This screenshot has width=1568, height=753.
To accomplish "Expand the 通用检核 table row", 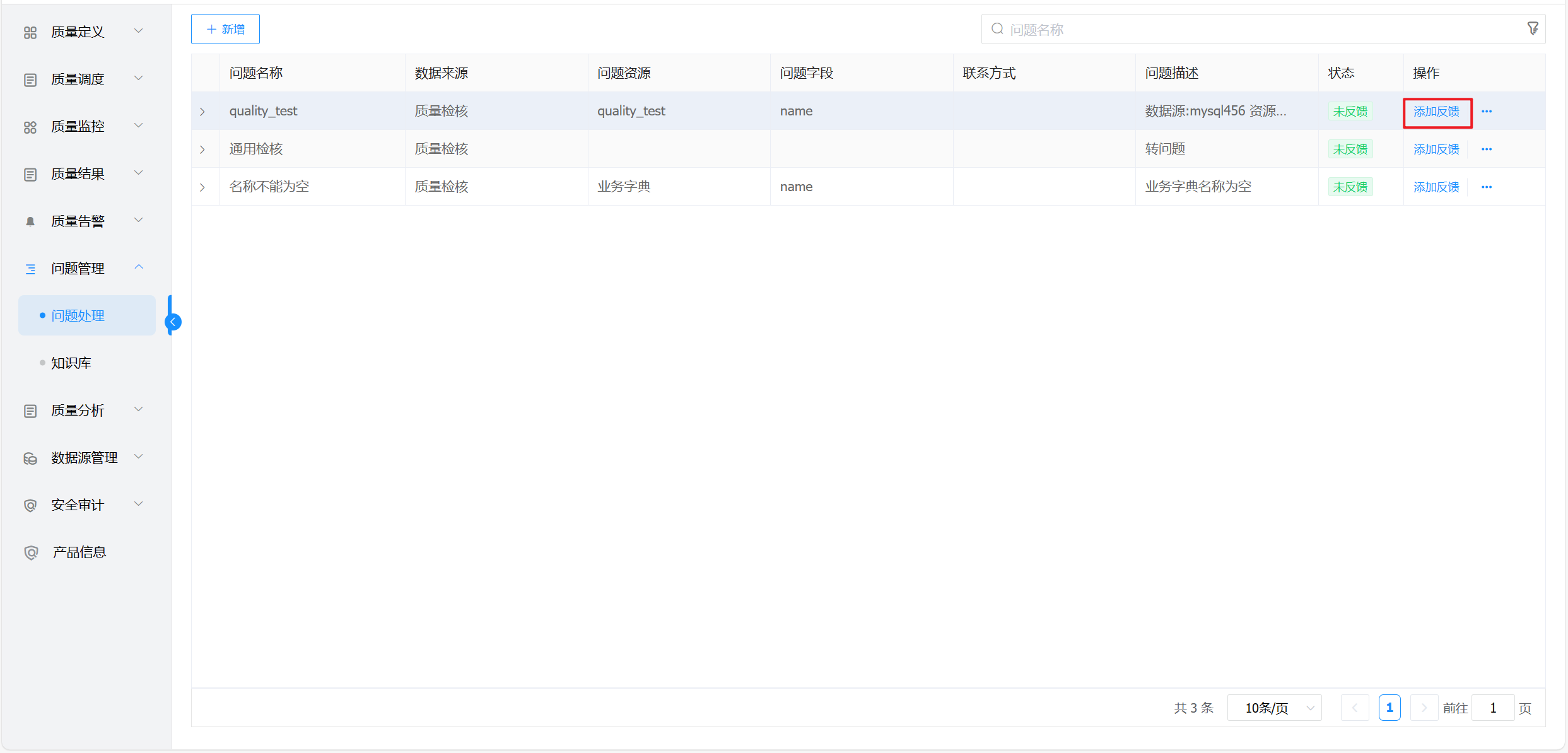I will [202, 149].
